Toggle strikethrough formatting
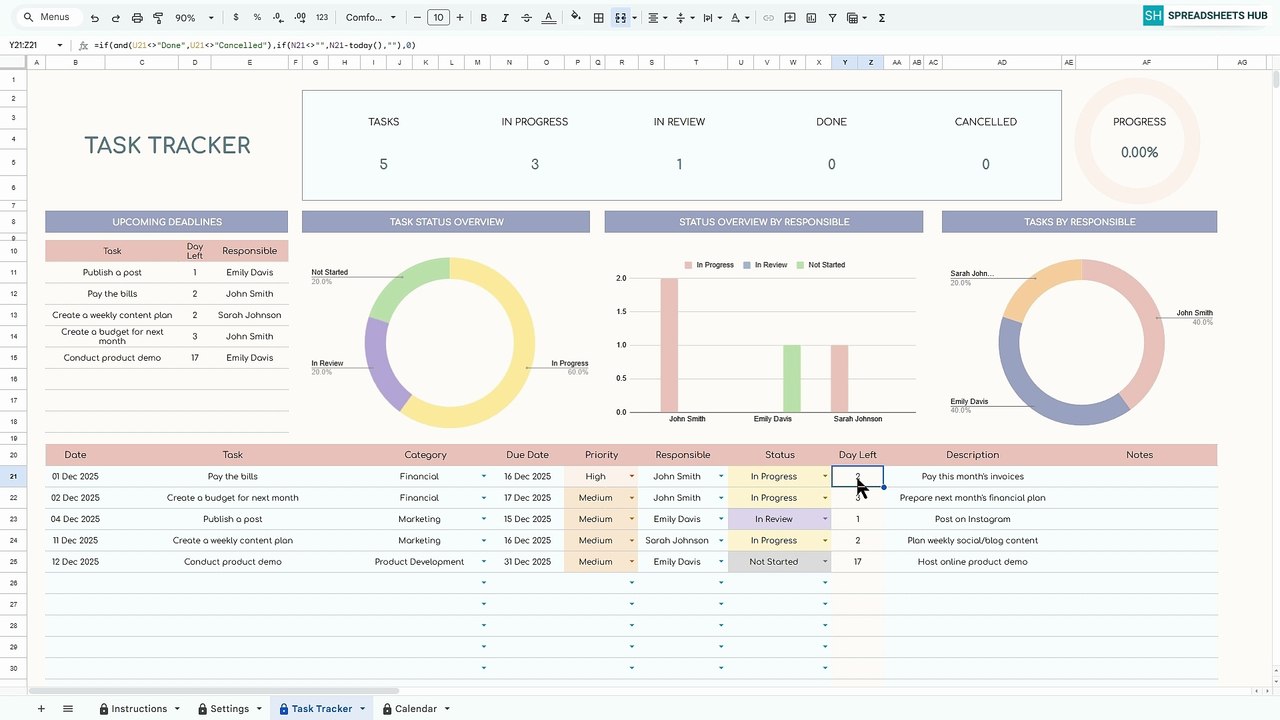 [527, 18]
